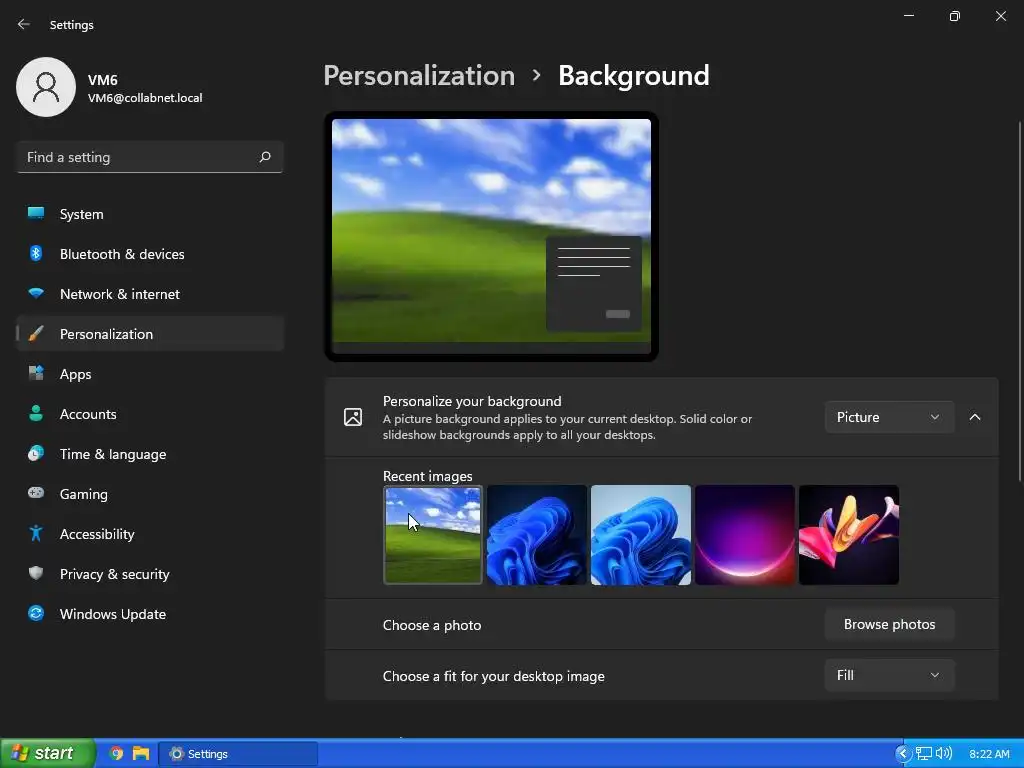Open Windows Update page

[150, 614]
